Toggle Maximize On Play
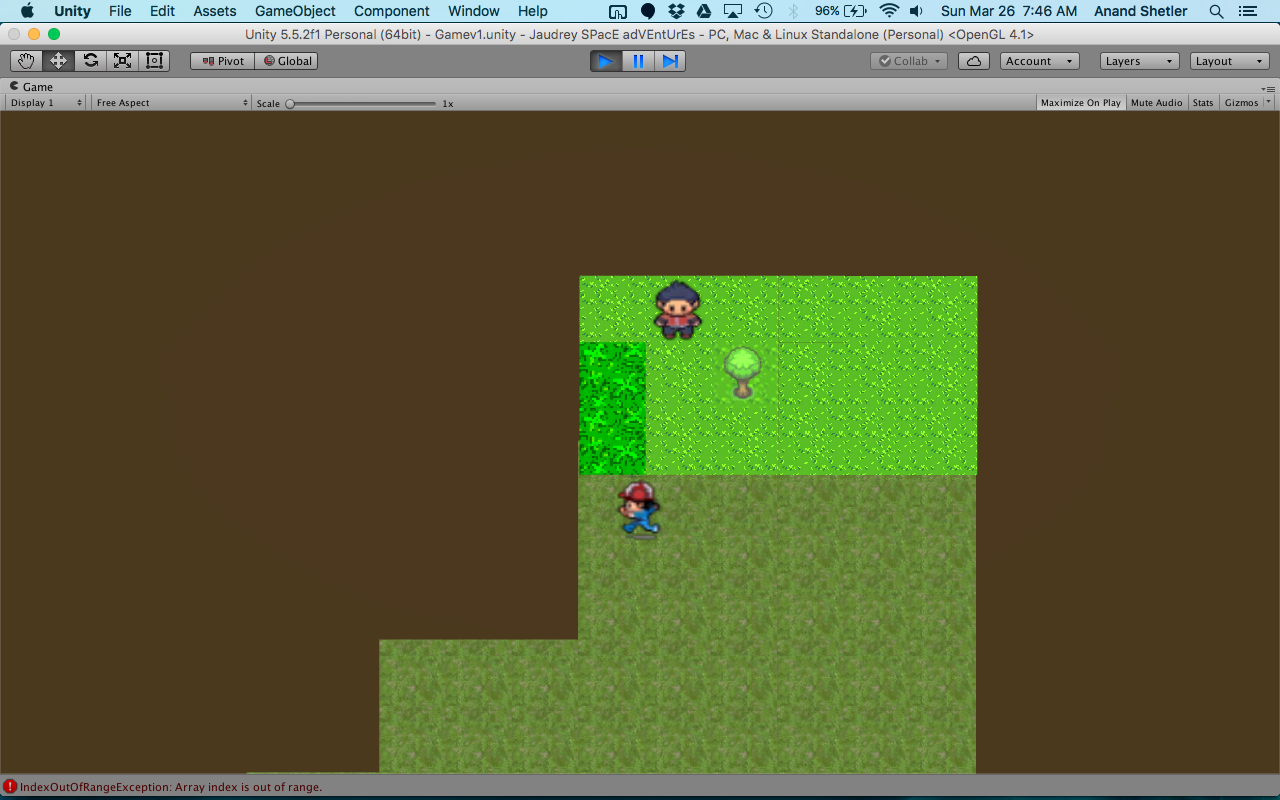Viewport: 1280px width, 800px height. tap(1080, 103)
